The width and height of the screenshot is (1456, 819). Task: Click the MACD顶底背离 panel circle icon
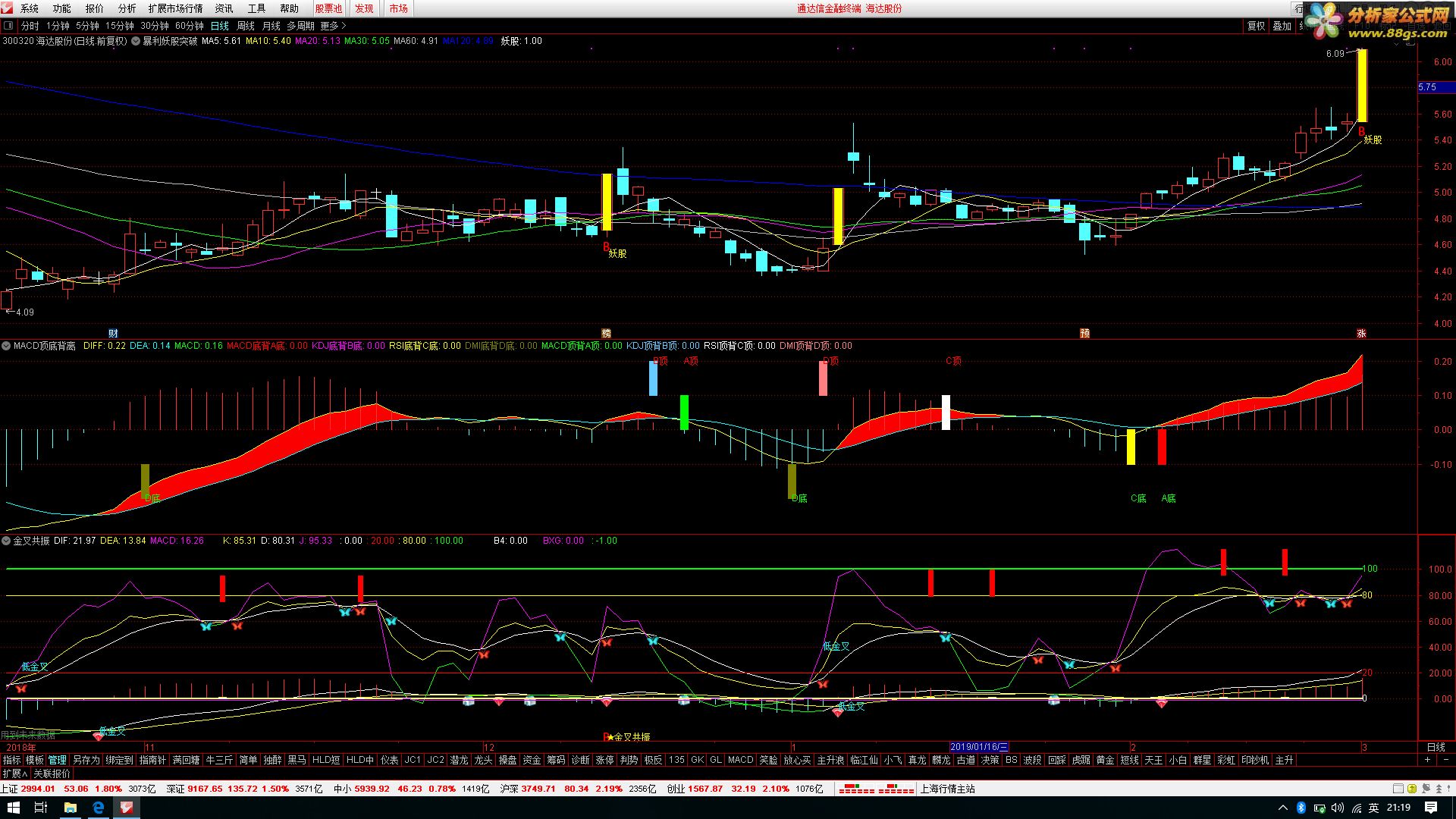pos(7,346)
